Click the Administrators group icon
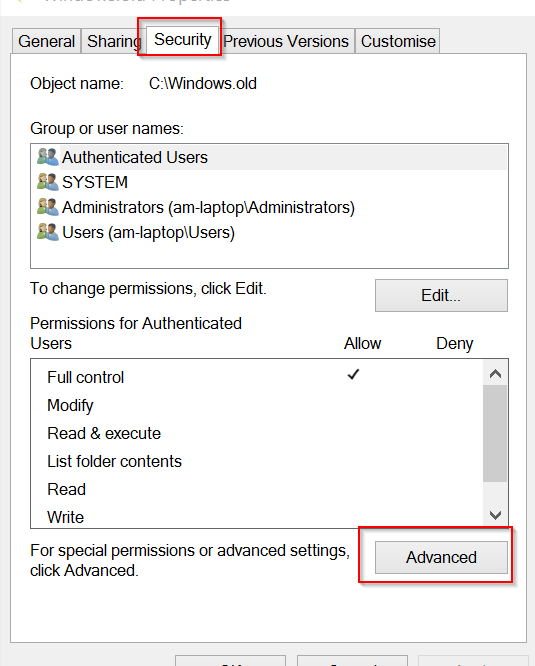 48,207
